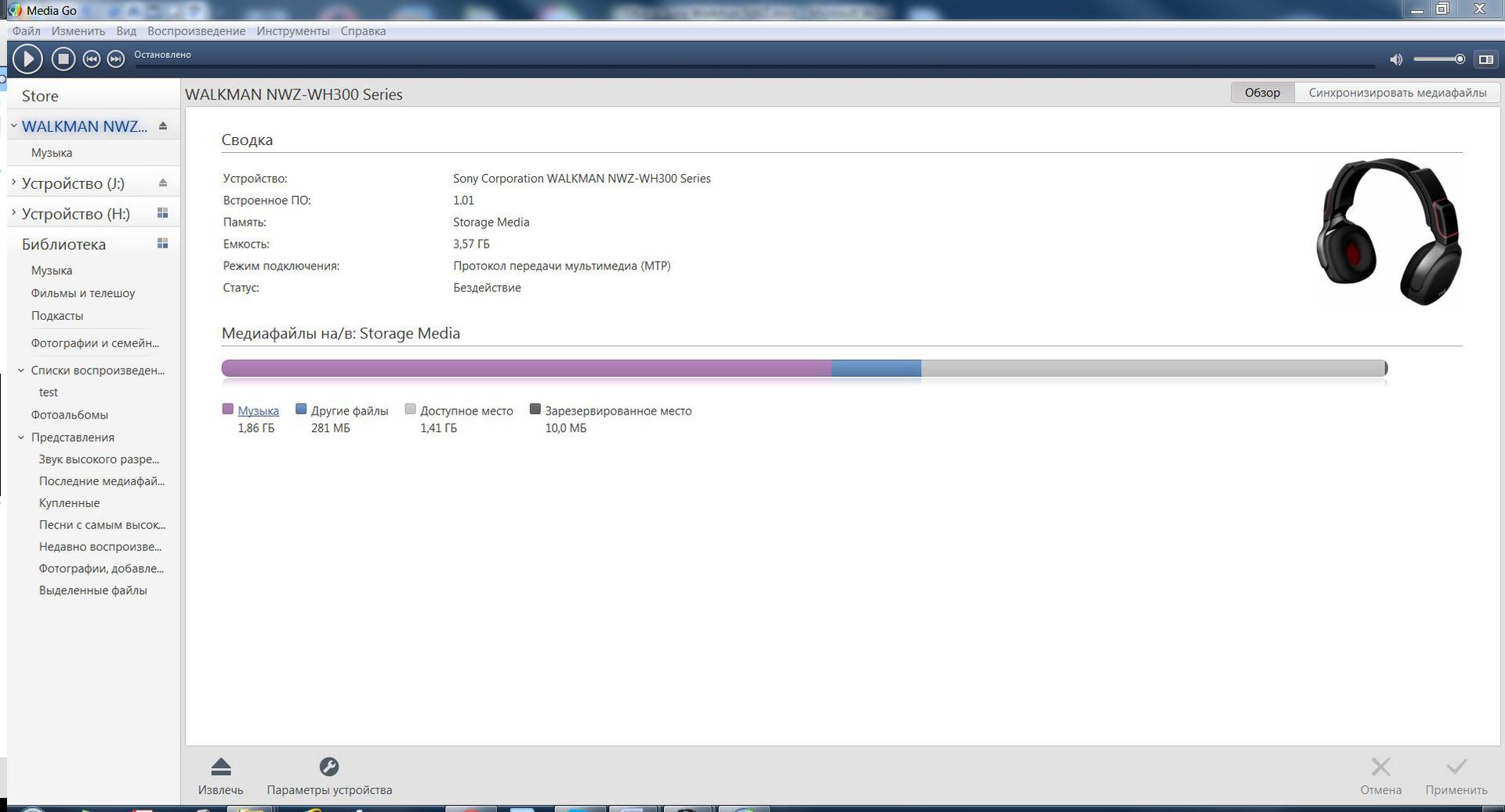Toggle the compact view mode icon
Image resolution: width=1505 pixels, height=812 pixels.
[1485, 60]
